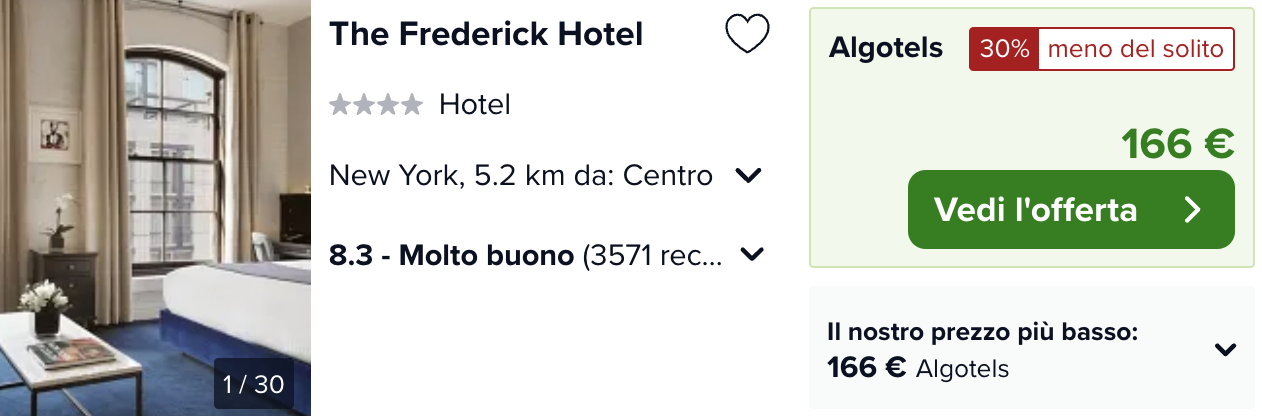Click the green 166 € price
This screenshot has width=1262, height=416.
pos(1178,145)
